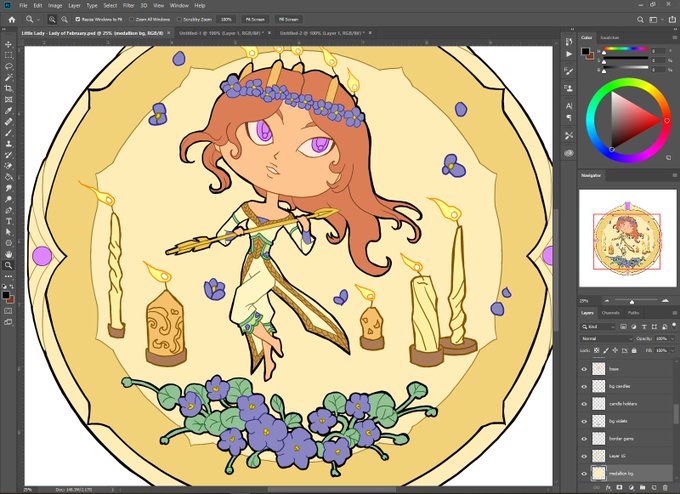Click the 100% zoom button
This screenshot has height=494, width=680.
pyautogui.click(x=226, y=20)
